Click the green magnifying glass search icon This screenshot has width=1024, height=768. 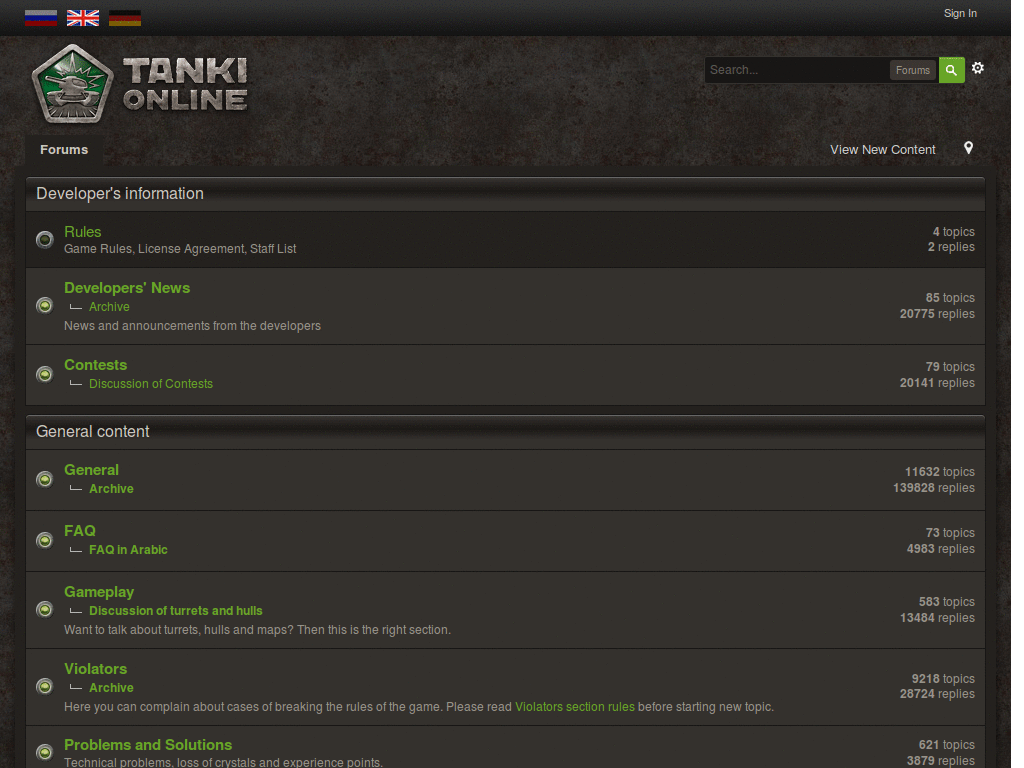pos(951,70)
